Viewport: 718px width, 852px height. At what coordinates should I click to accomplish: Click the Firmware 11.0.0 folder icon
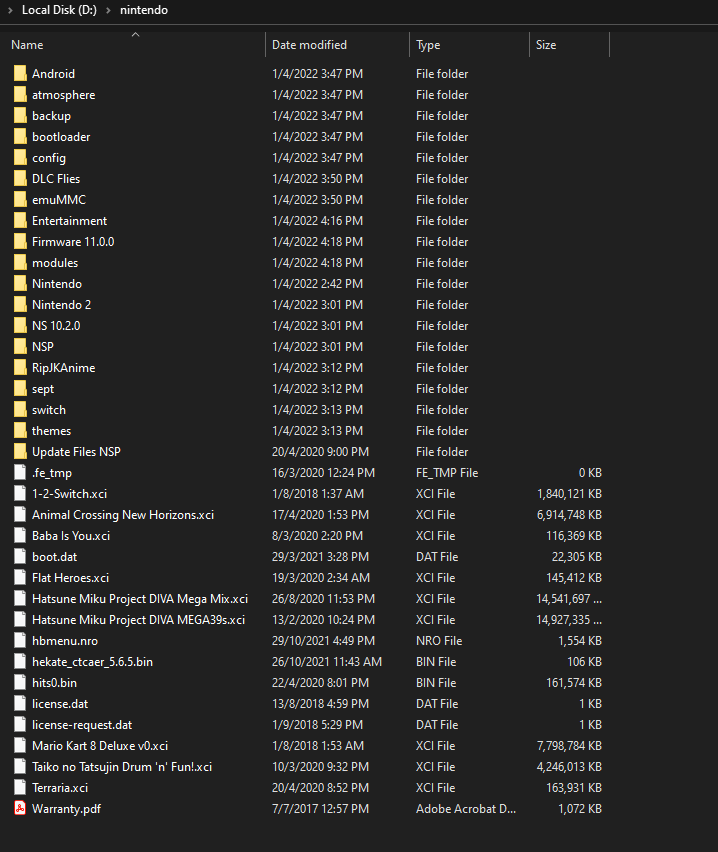[x=20, y=242]
